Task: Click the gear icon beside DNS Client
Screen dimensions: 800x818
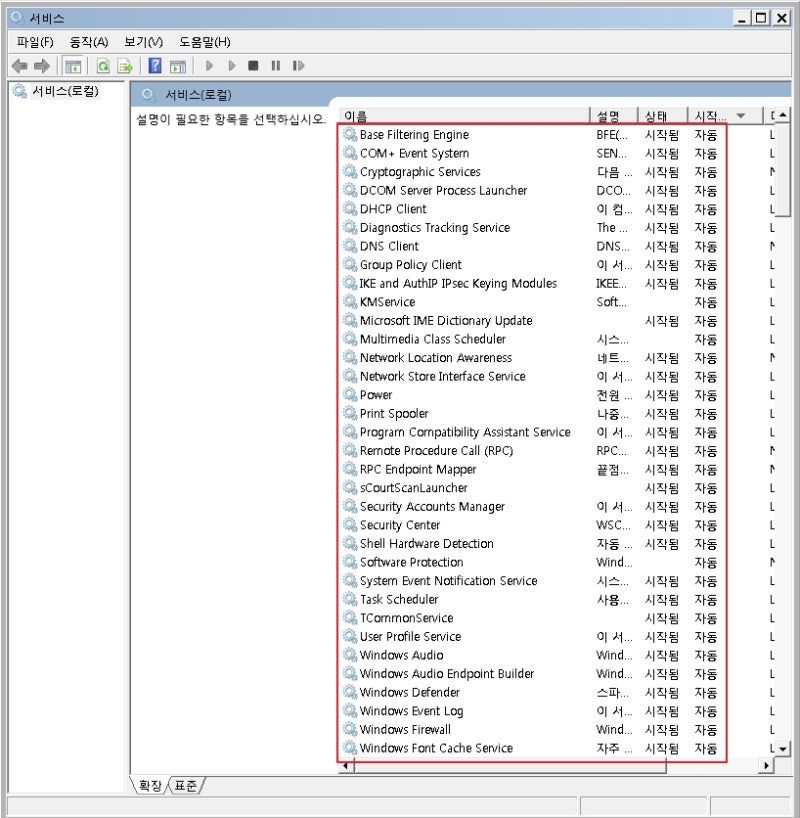Action: point(350,246)
